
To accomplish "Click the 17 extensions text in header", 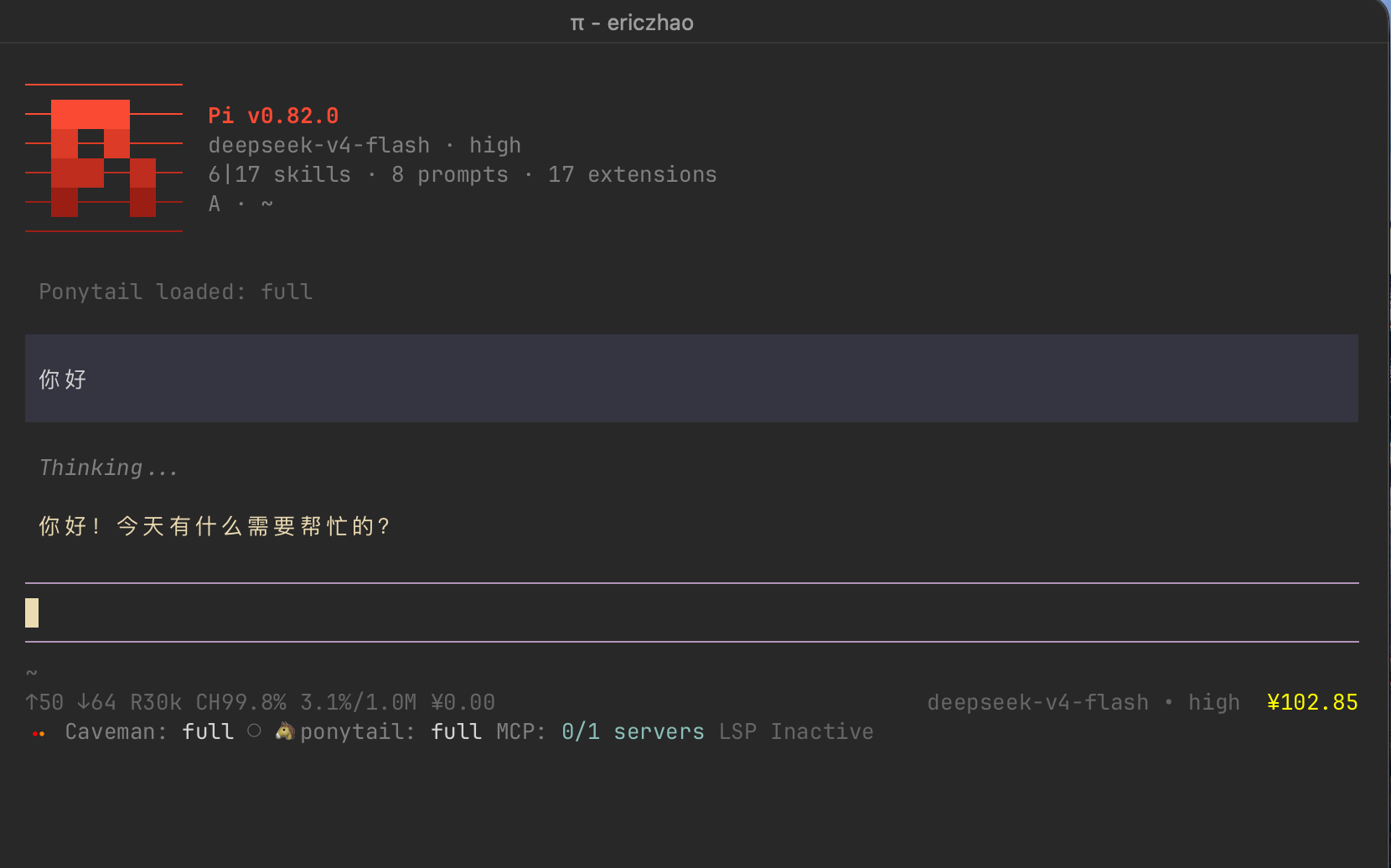I will (x=632, y=174).
